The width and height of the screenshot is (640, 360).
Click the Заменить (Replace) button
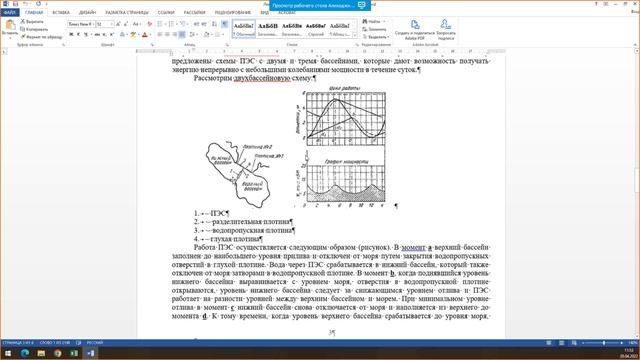tap(374, 29)
